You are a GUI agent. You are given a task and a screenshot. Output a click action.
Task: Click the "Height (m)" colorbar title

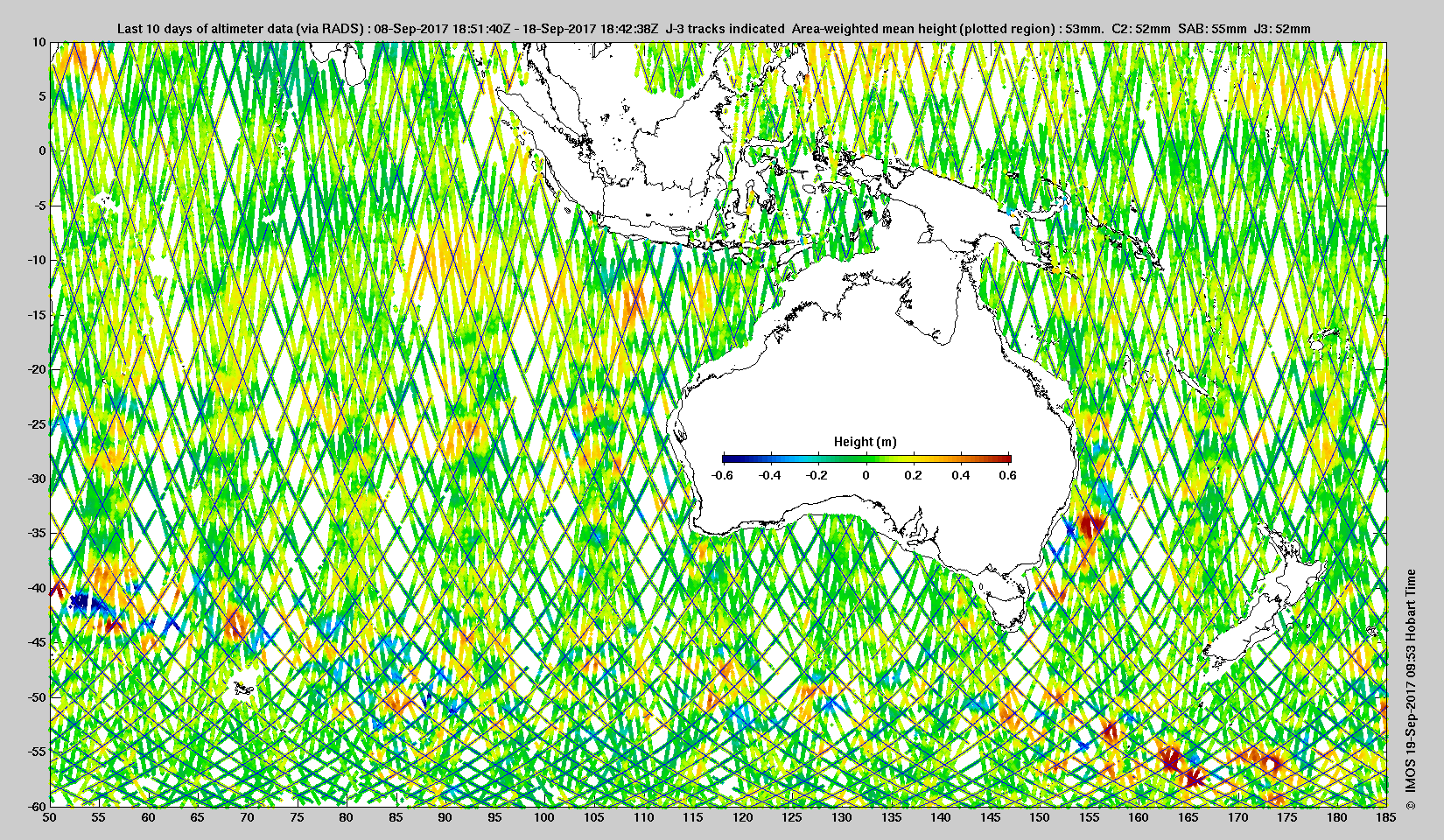point(865,442)
